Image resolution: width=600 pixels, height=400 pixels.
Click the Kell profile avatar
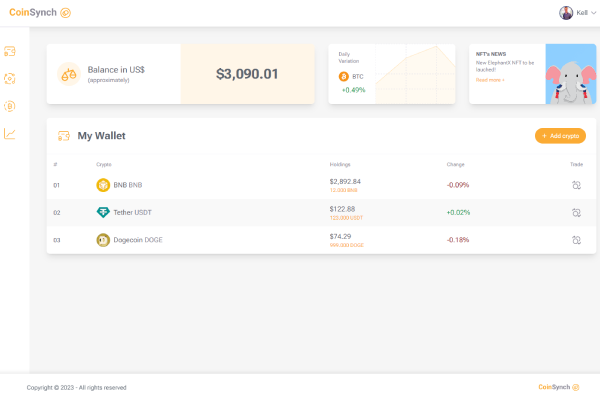(567, 13)
